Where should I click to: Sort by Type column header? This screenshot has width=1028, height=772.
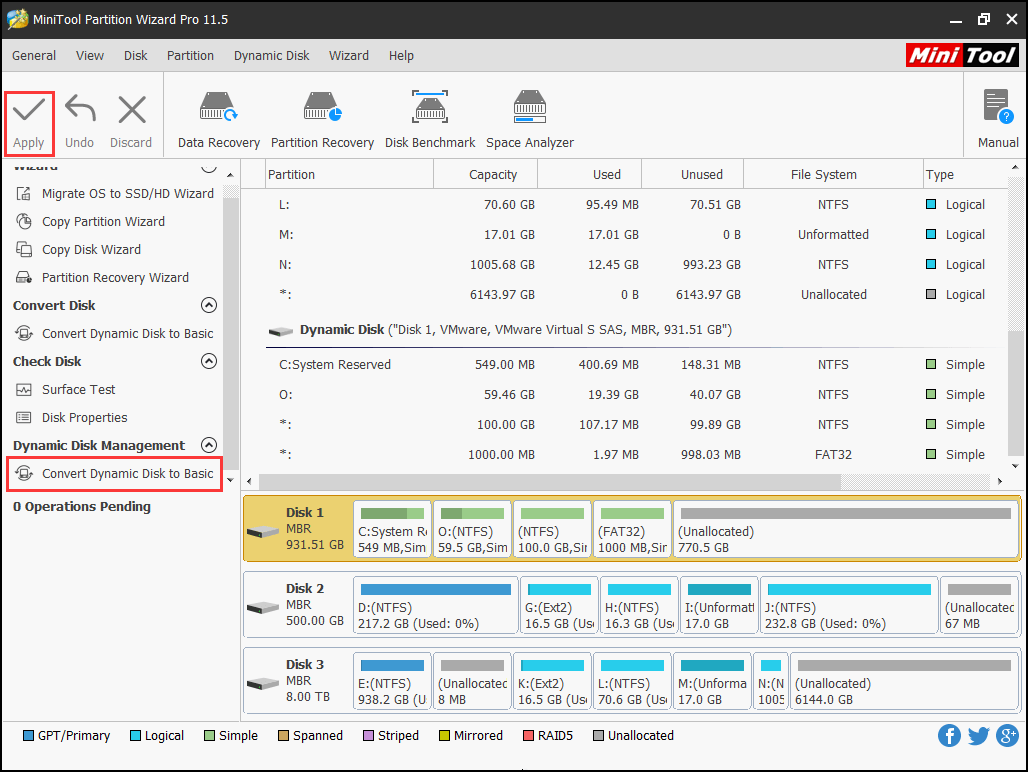964,174
